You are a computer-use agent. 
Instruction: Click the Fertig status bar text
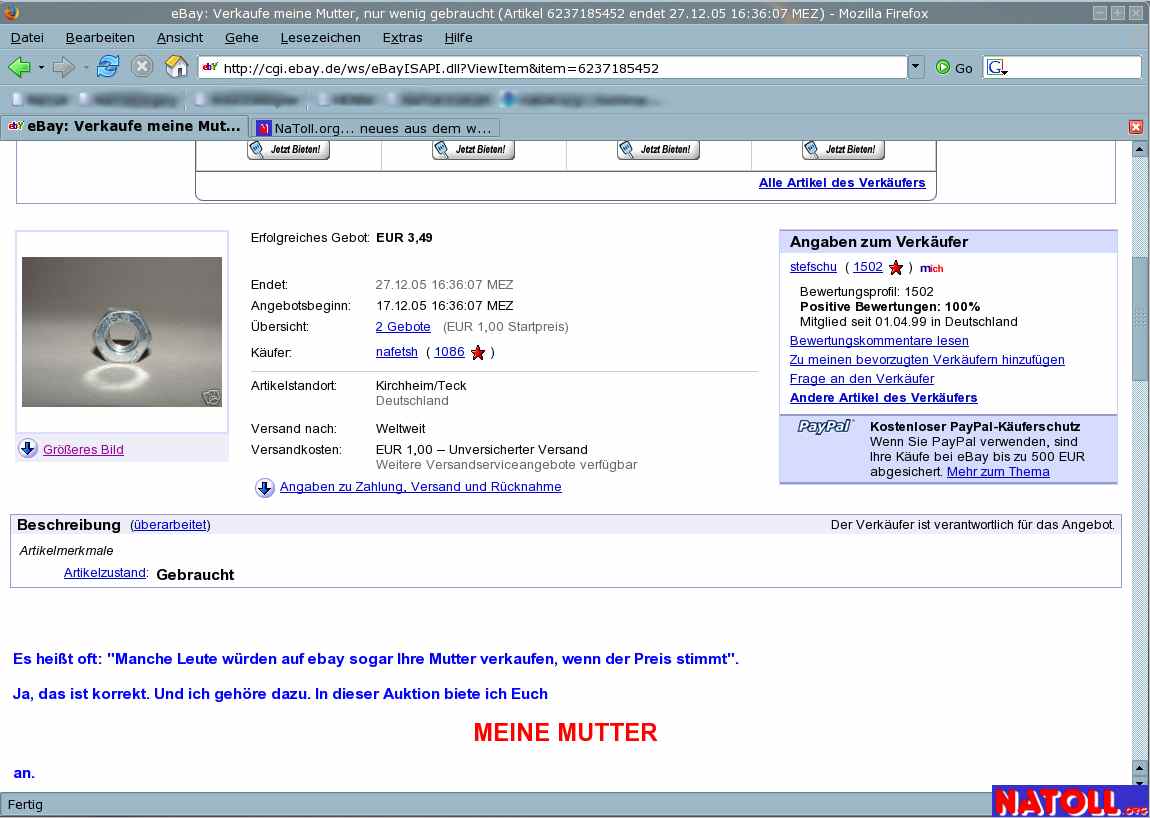coord(25,805)
